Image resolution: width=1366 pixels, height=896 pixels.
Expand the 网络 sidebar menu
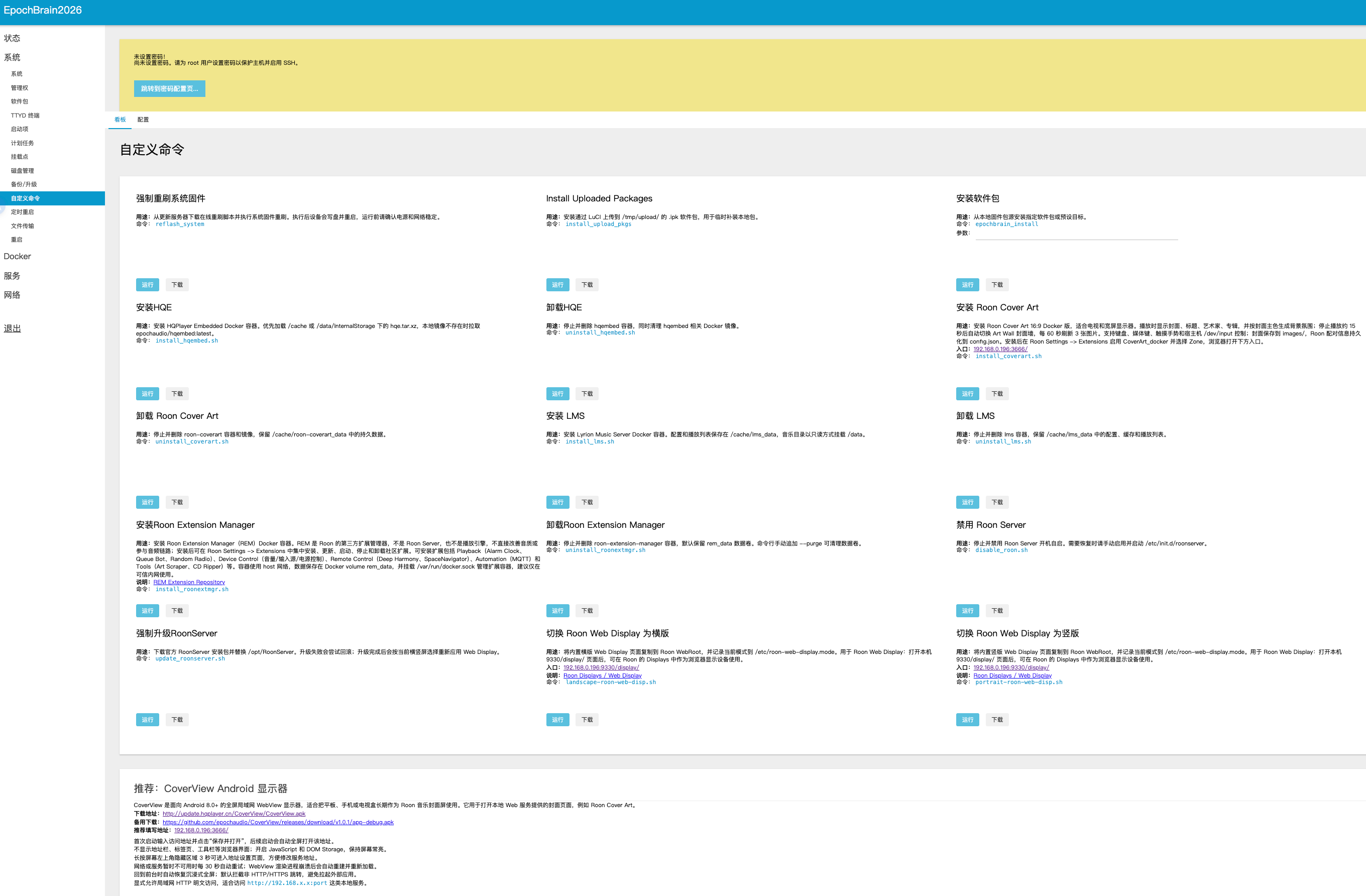point(12,295)
